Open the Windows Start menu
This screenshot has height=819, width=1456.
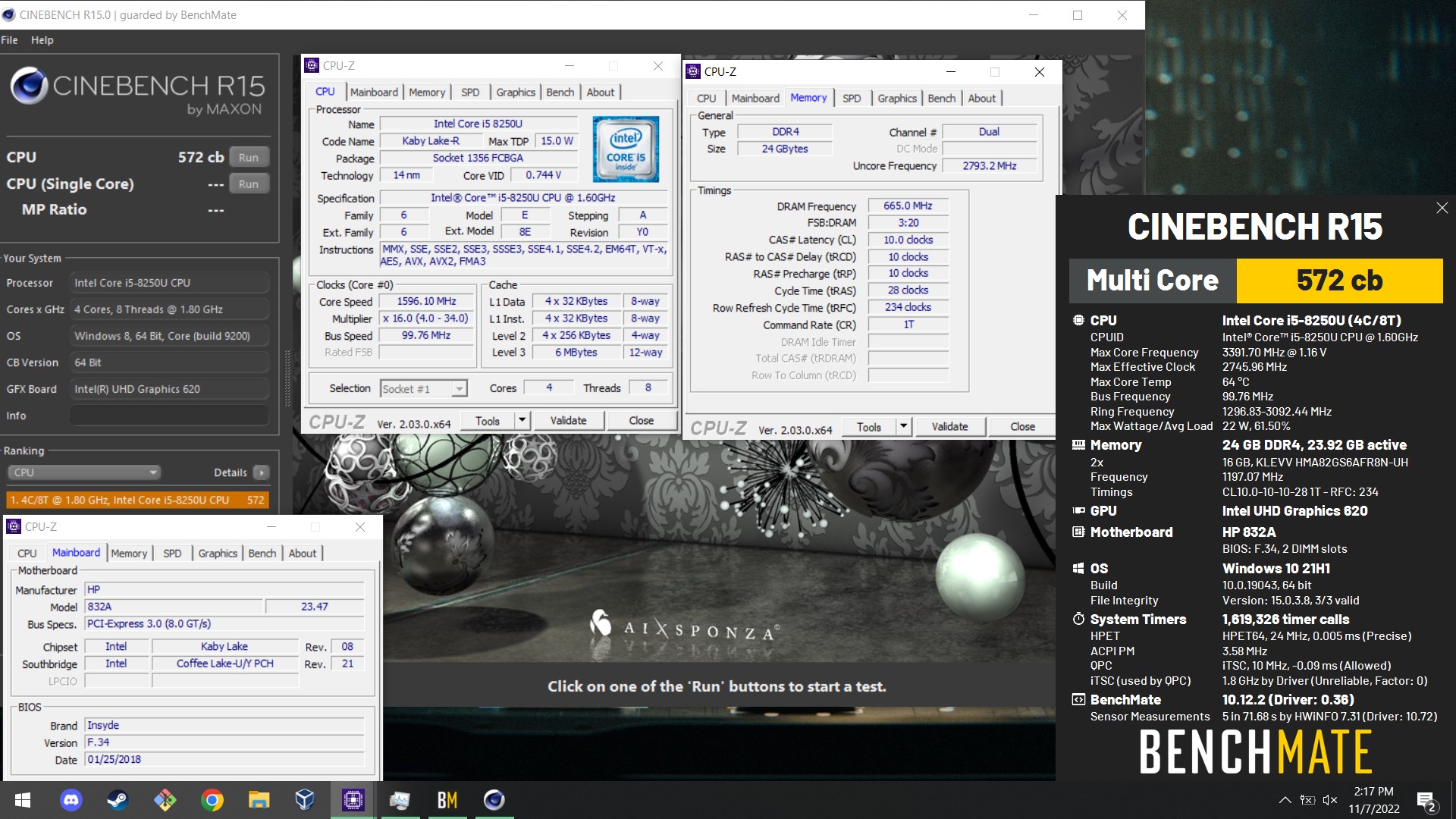coord(23,800)
